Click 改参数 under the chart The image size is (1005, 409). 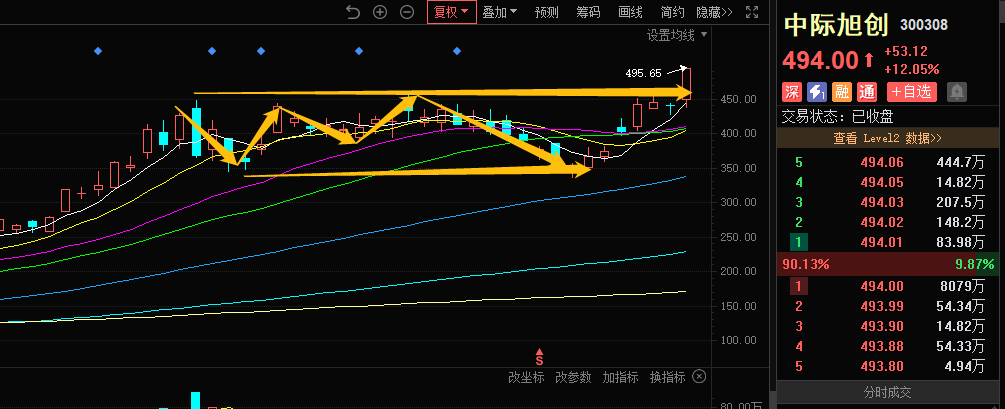point(573,377)
